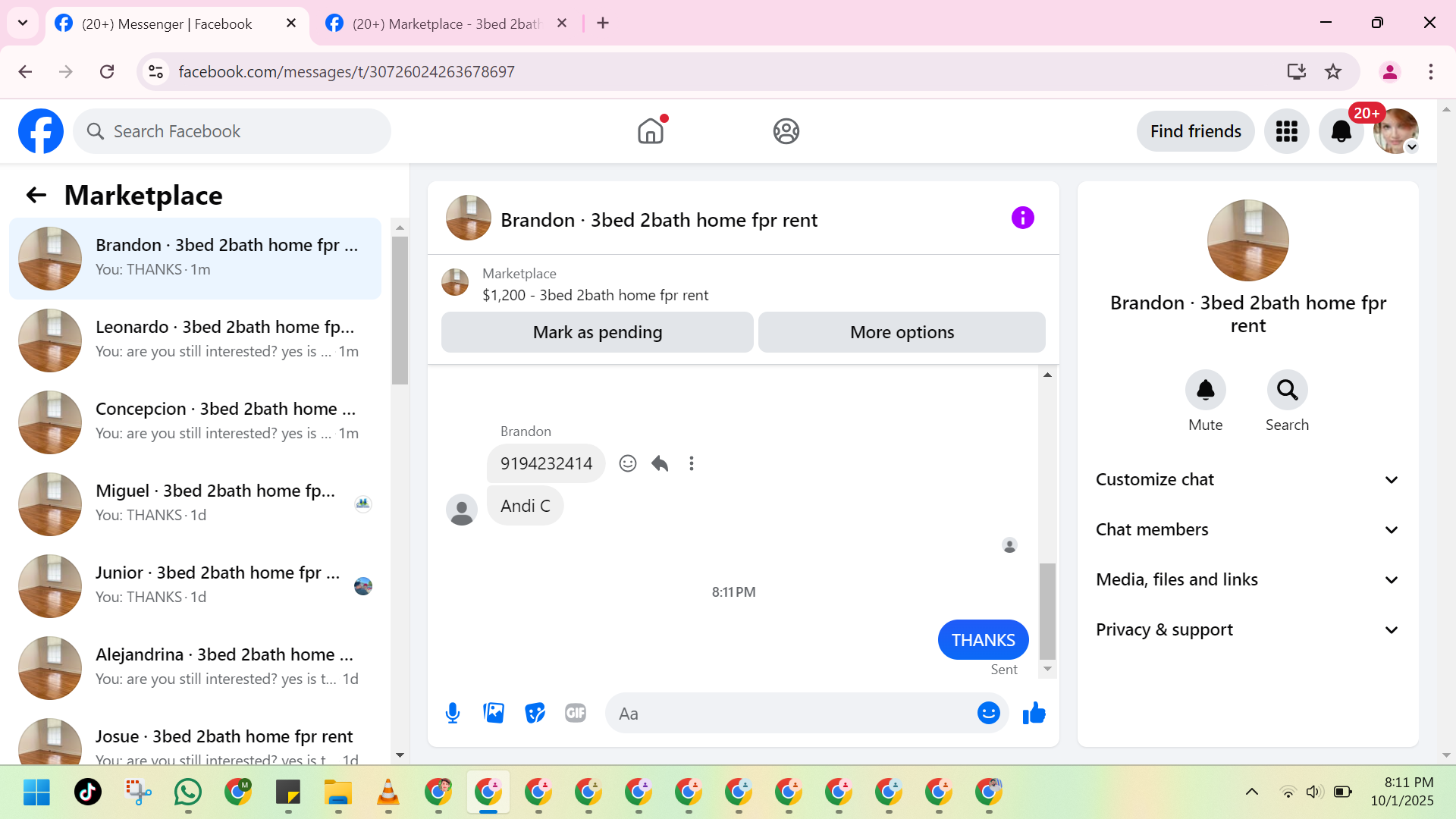Click the More options button
Image resolution: width=1456 pixels, height=819 pixels.
[902, 332]
